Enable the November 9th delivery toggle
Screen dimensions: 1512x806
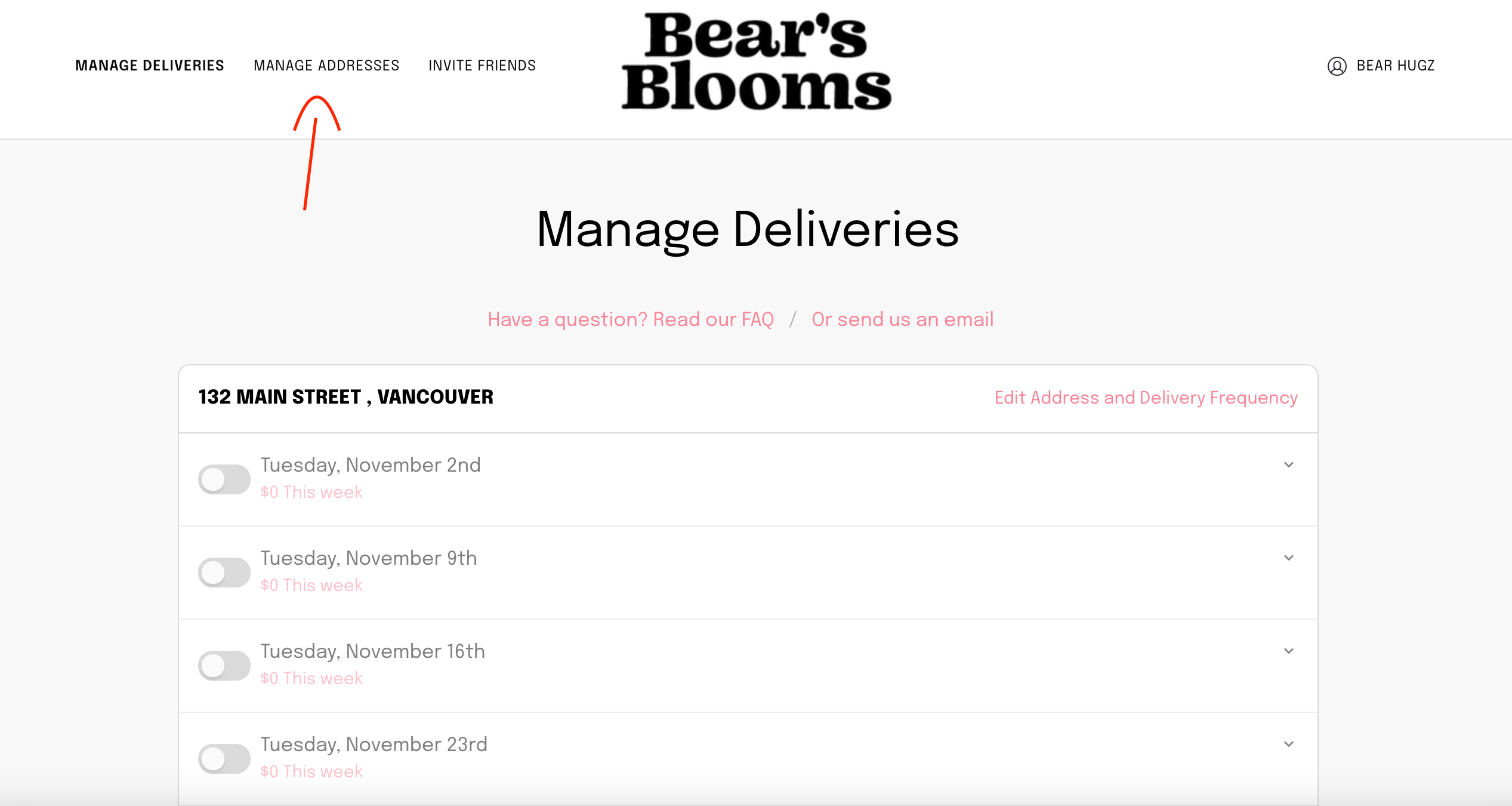[224, 573]
